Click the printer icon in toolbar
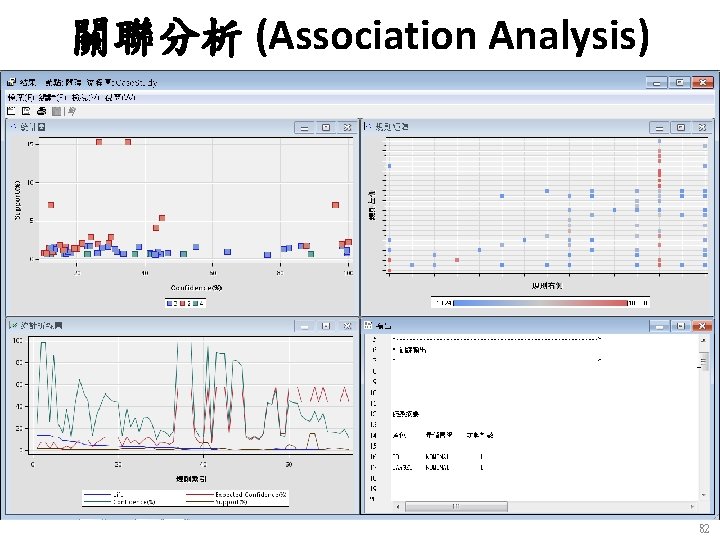Image resolution: width=720 pixels, height=540 pixels. click(x=41, y=111)
